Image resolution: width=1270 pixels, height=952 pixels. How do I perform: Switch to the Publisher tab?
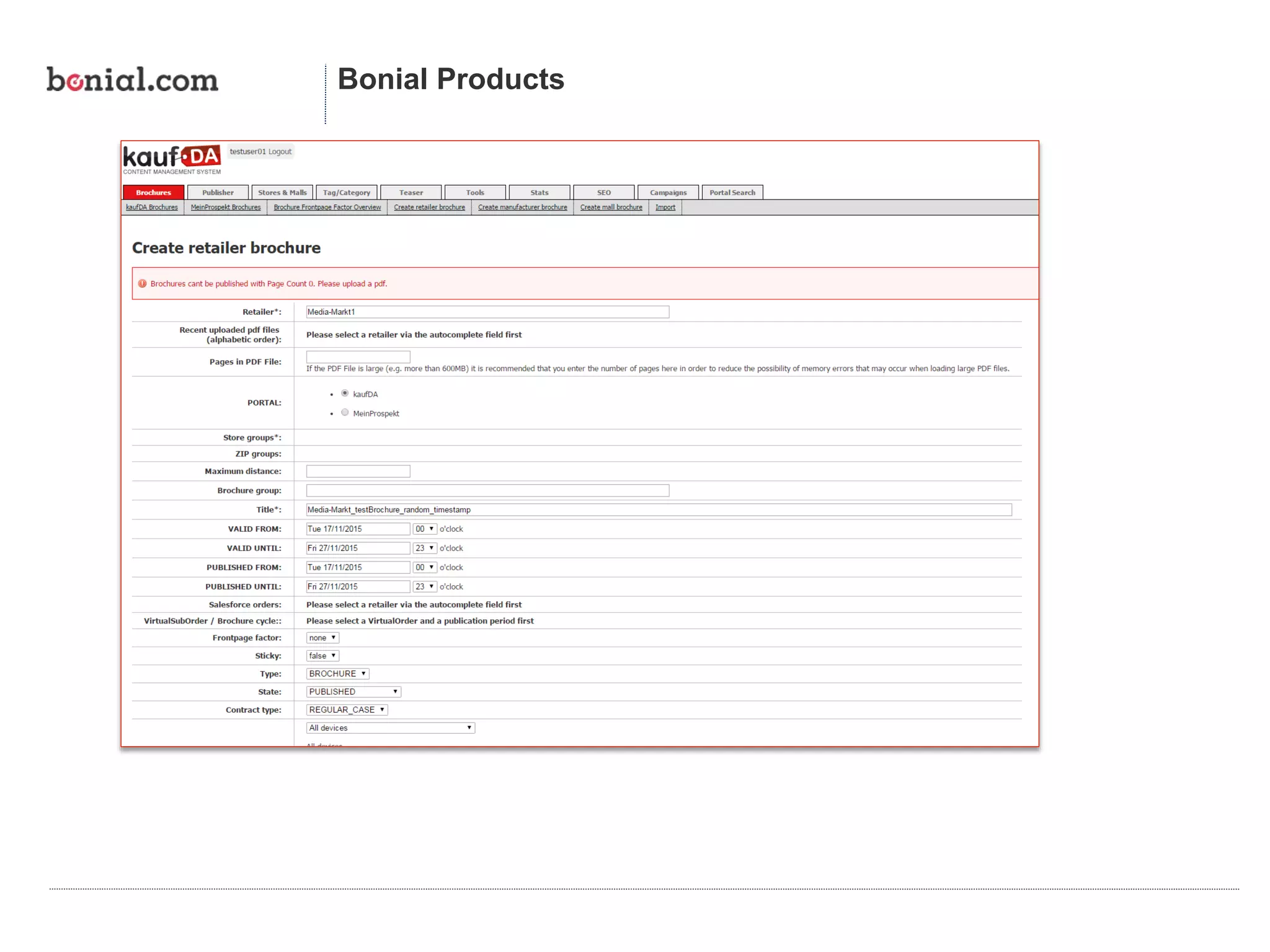coord(218,192)
